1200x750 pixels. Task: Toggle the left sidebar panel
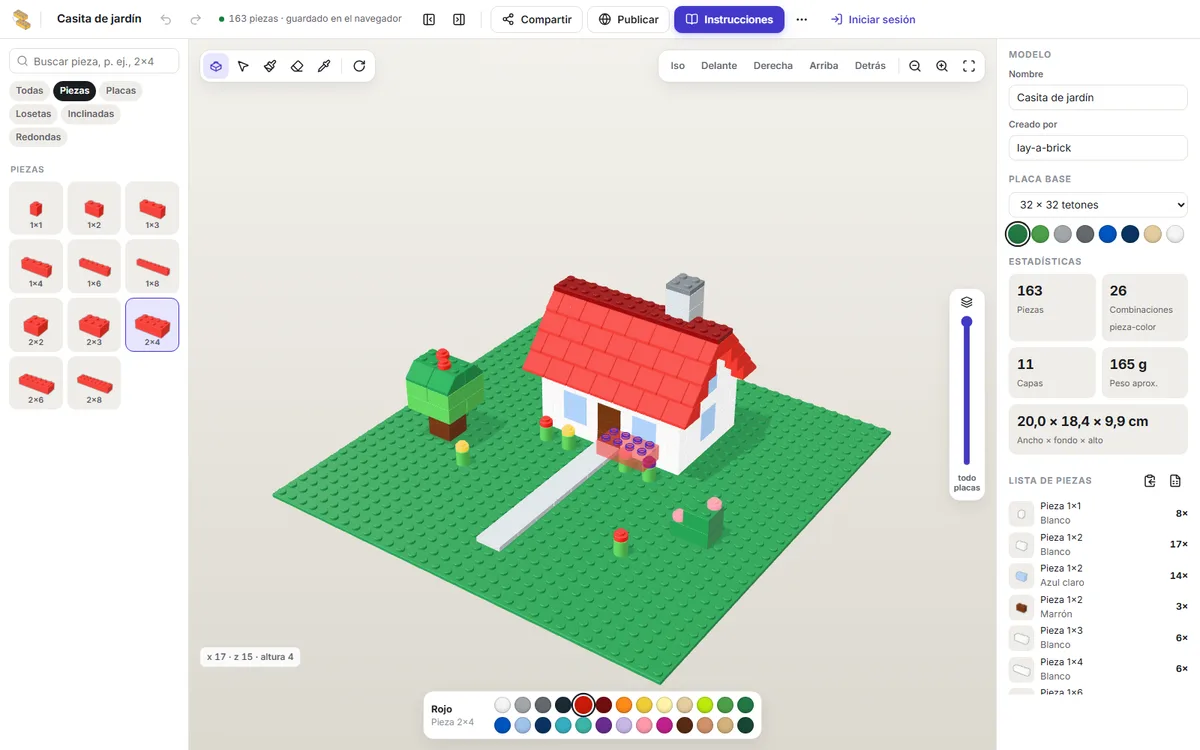coord(429,19)
